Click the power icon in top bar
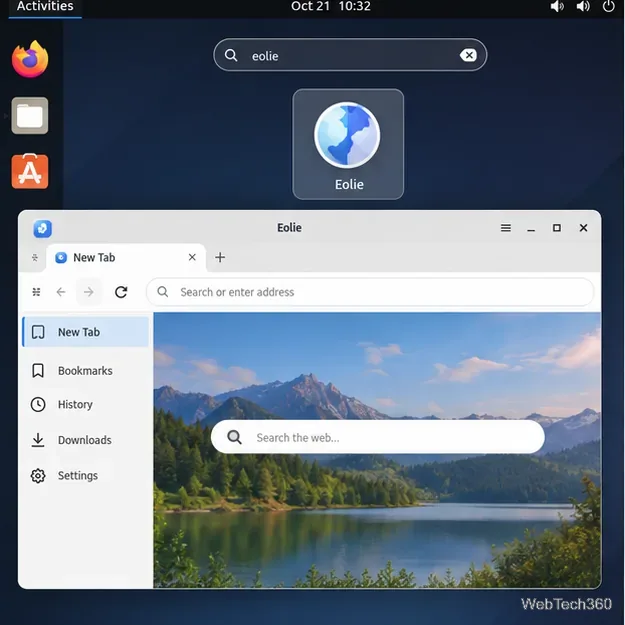 pyautogui.click(x=608, y=6)
